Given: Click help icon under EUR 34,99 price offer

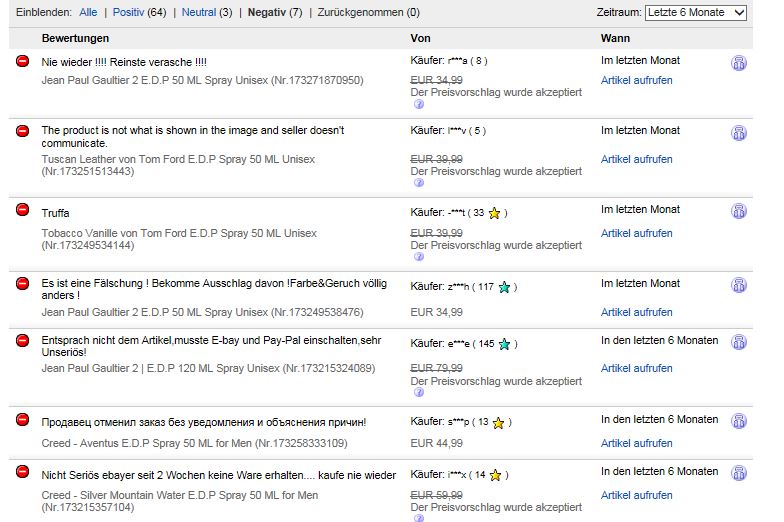Looking at the screenshot, I should [419, 104].
